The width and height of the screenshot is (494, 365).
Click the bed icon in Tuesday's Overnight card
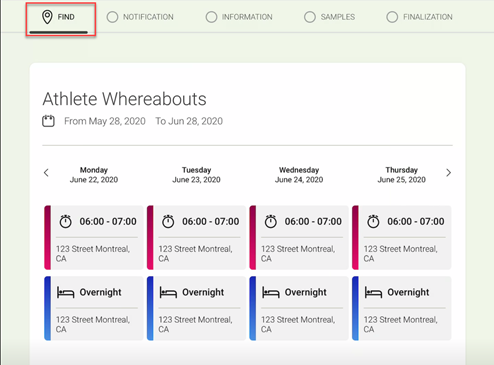[x=168, y=292]
